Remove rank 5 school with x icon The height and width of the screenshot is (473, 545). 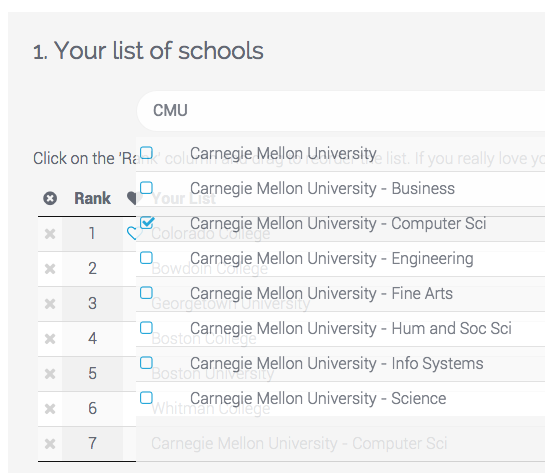(50, 374)
